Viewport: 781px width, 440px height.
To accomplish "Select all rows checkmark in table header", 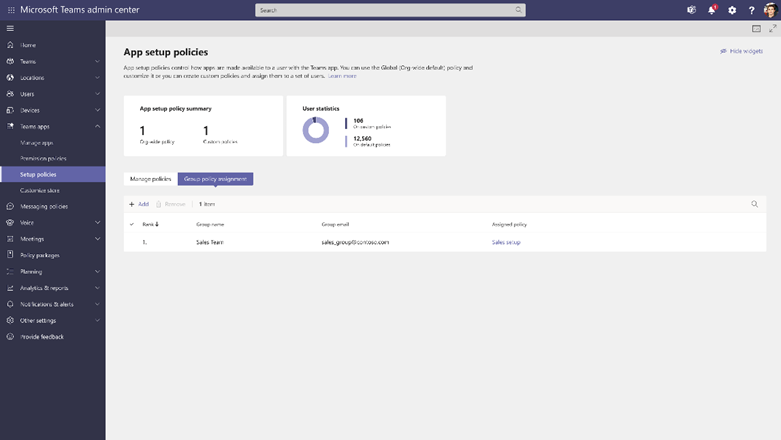I will (132, 224).
